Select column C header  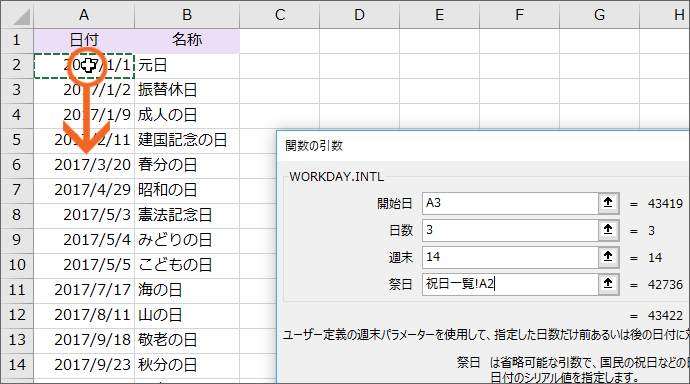click(x=280, y=15)
